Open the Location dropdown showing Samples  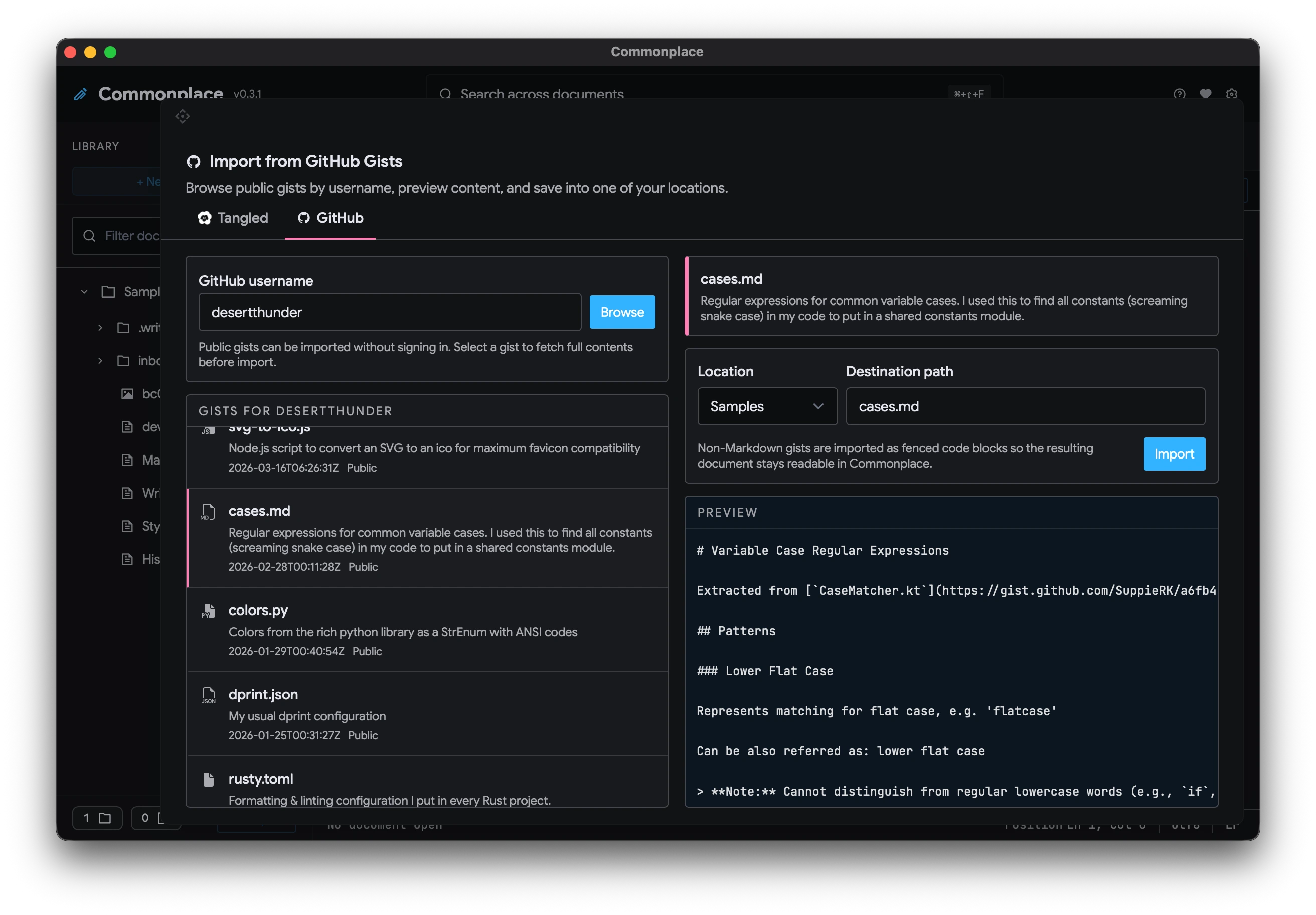point(766,406)
